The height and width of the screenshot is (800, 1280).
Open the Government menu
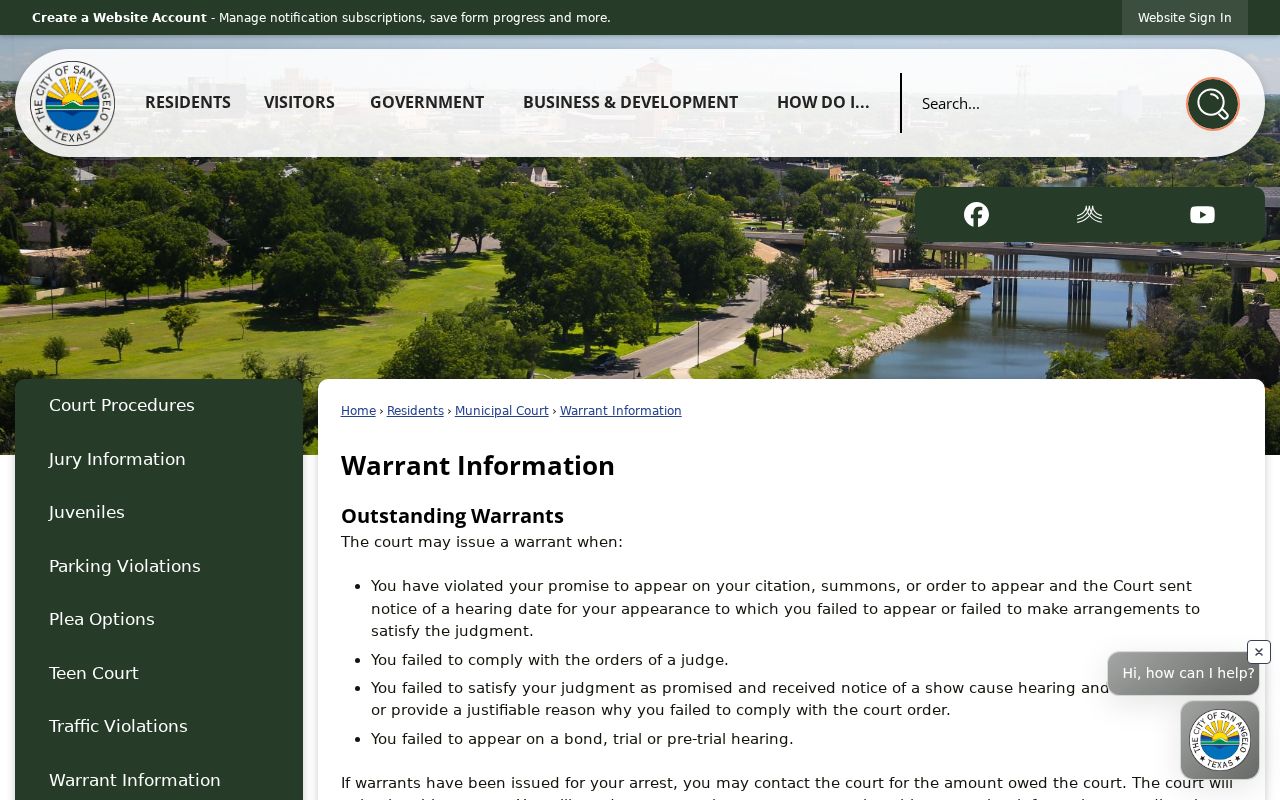tap(427, 102)
